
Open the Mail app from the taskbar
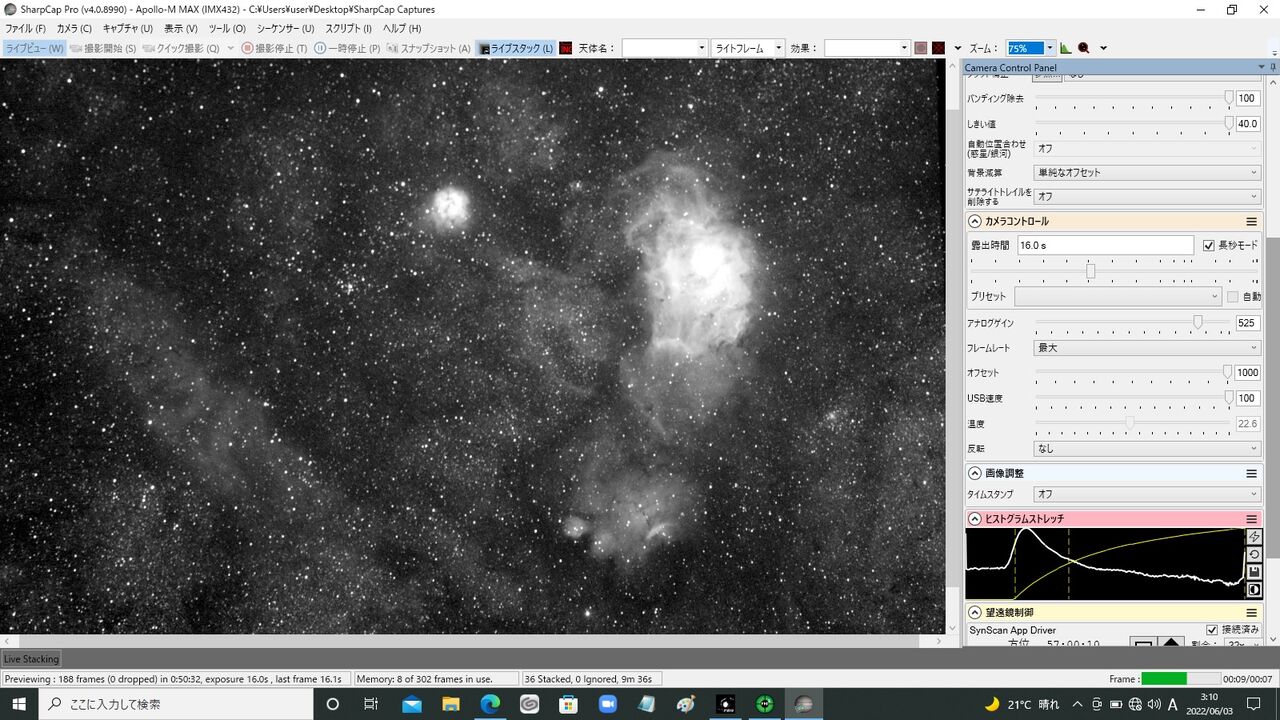click(x=411, y=704)
